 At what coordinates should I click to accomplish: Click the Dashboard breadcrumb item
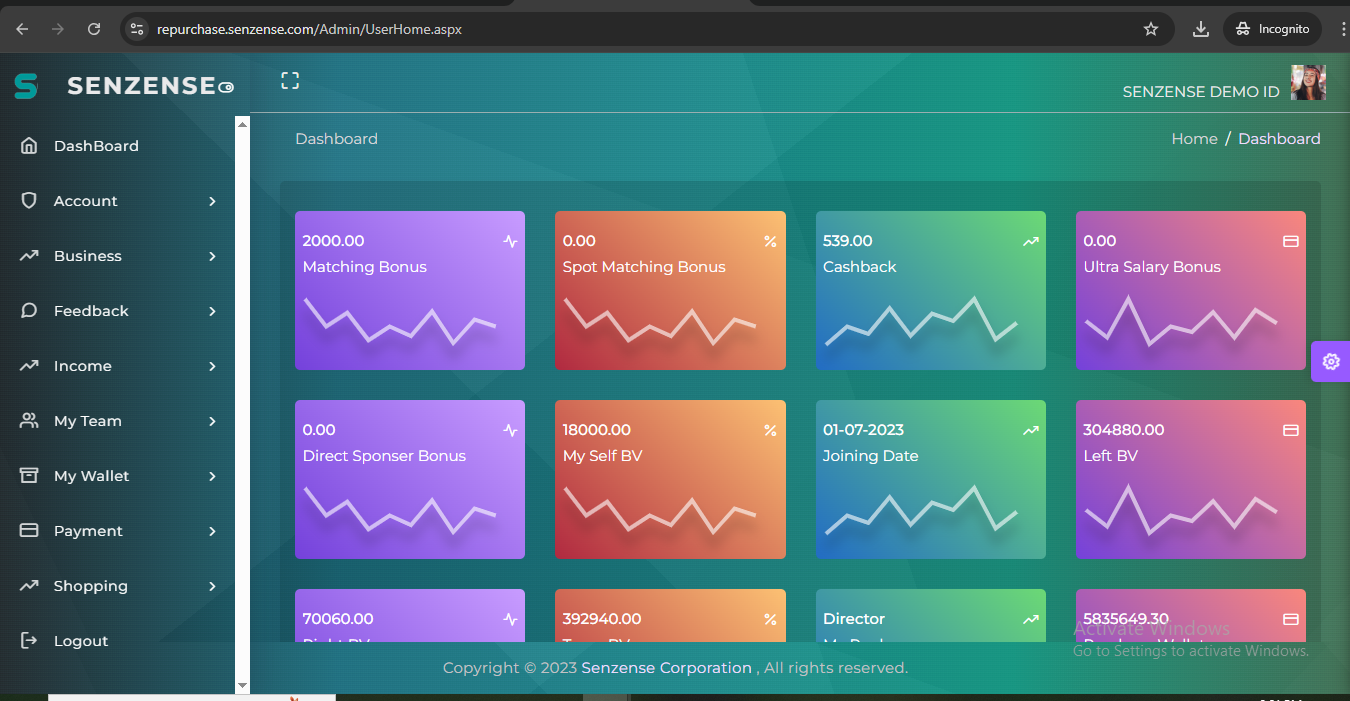point(1279,139)
